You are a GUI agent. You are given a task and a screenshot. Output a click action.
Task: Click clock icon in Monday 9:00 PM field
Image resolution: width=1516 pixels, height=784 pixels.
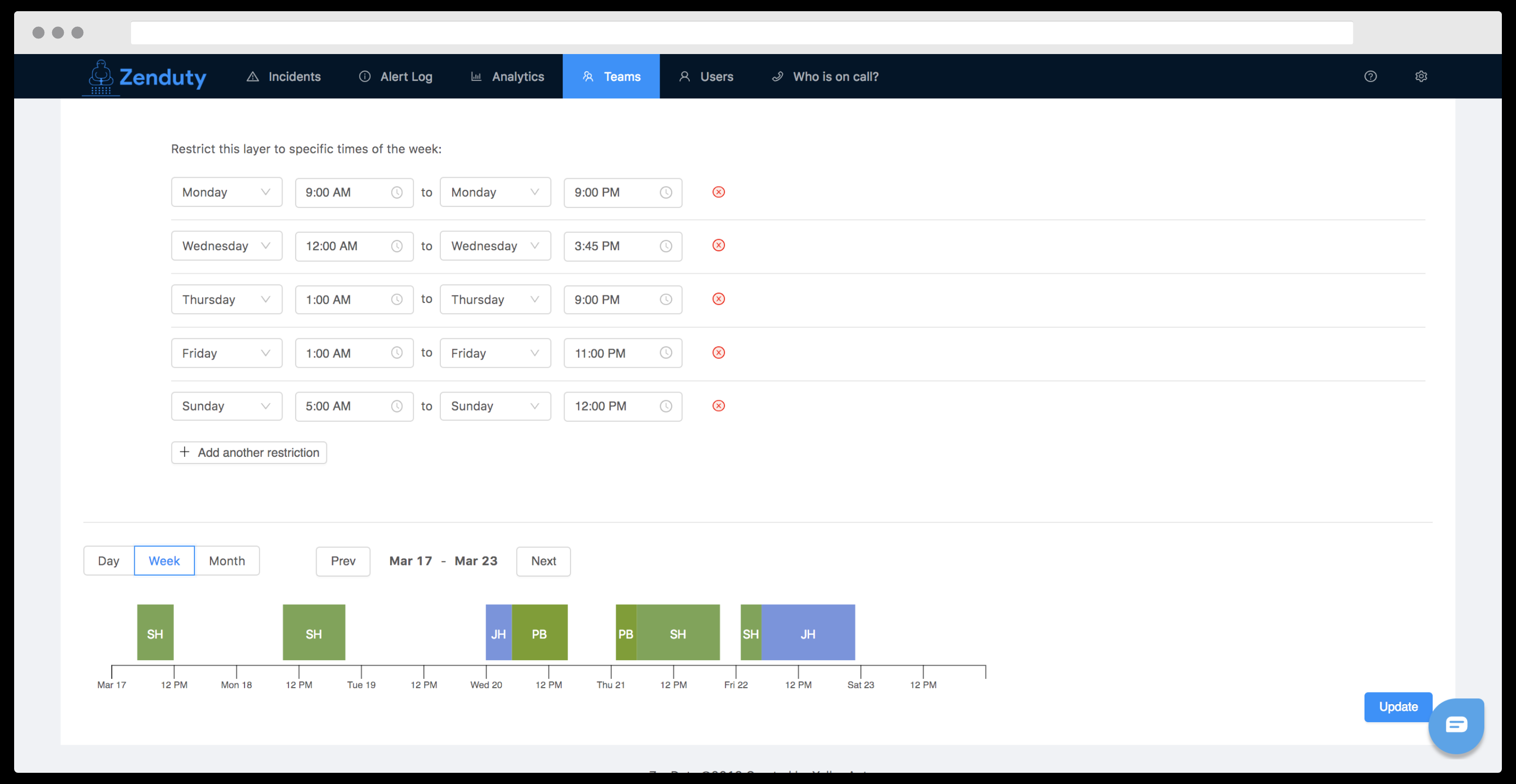[x=665, y=193]
